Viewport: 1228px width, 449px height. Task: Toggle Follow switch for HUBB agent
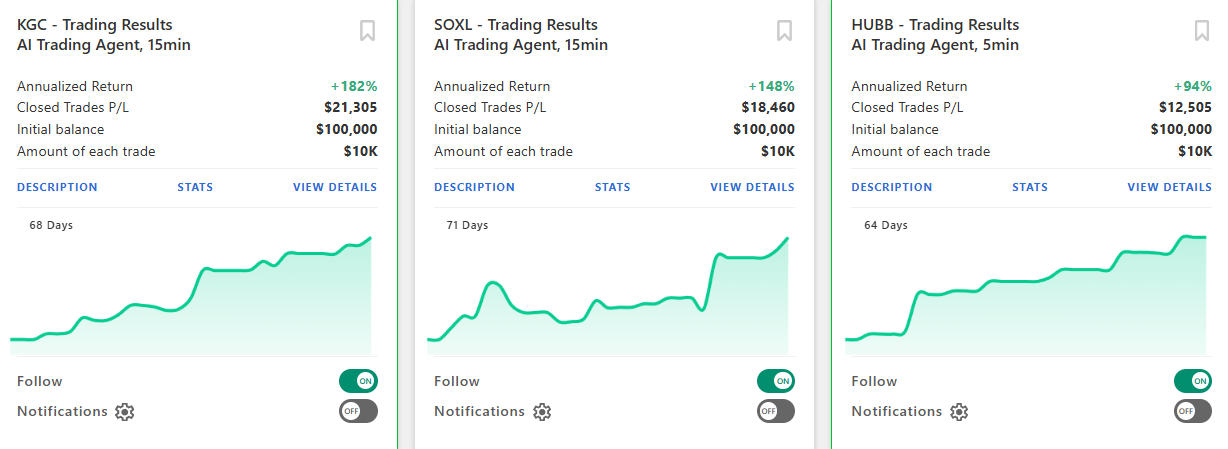coord(1192,381)
